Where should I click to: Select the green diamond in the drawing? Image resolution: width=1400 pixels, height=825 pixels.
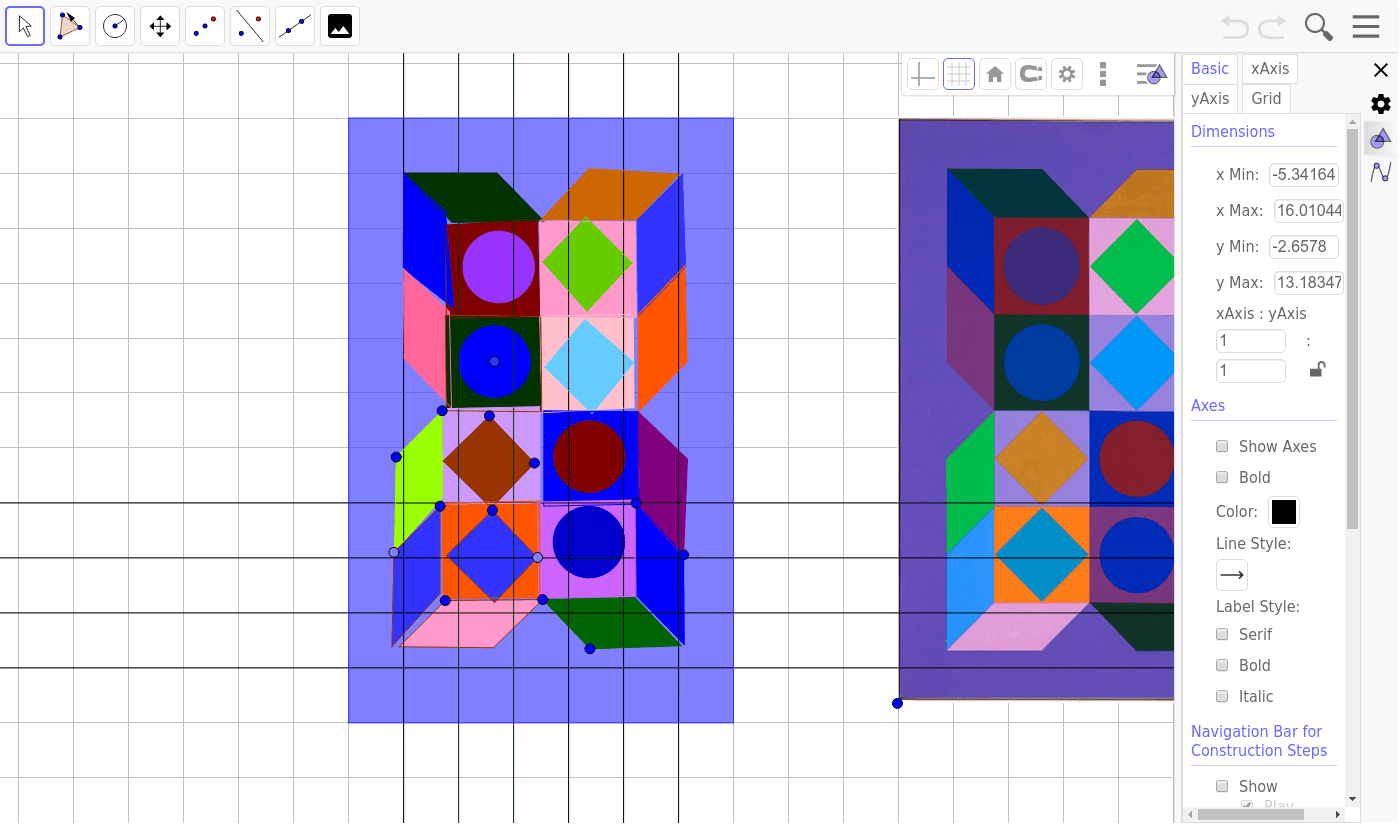588,264
